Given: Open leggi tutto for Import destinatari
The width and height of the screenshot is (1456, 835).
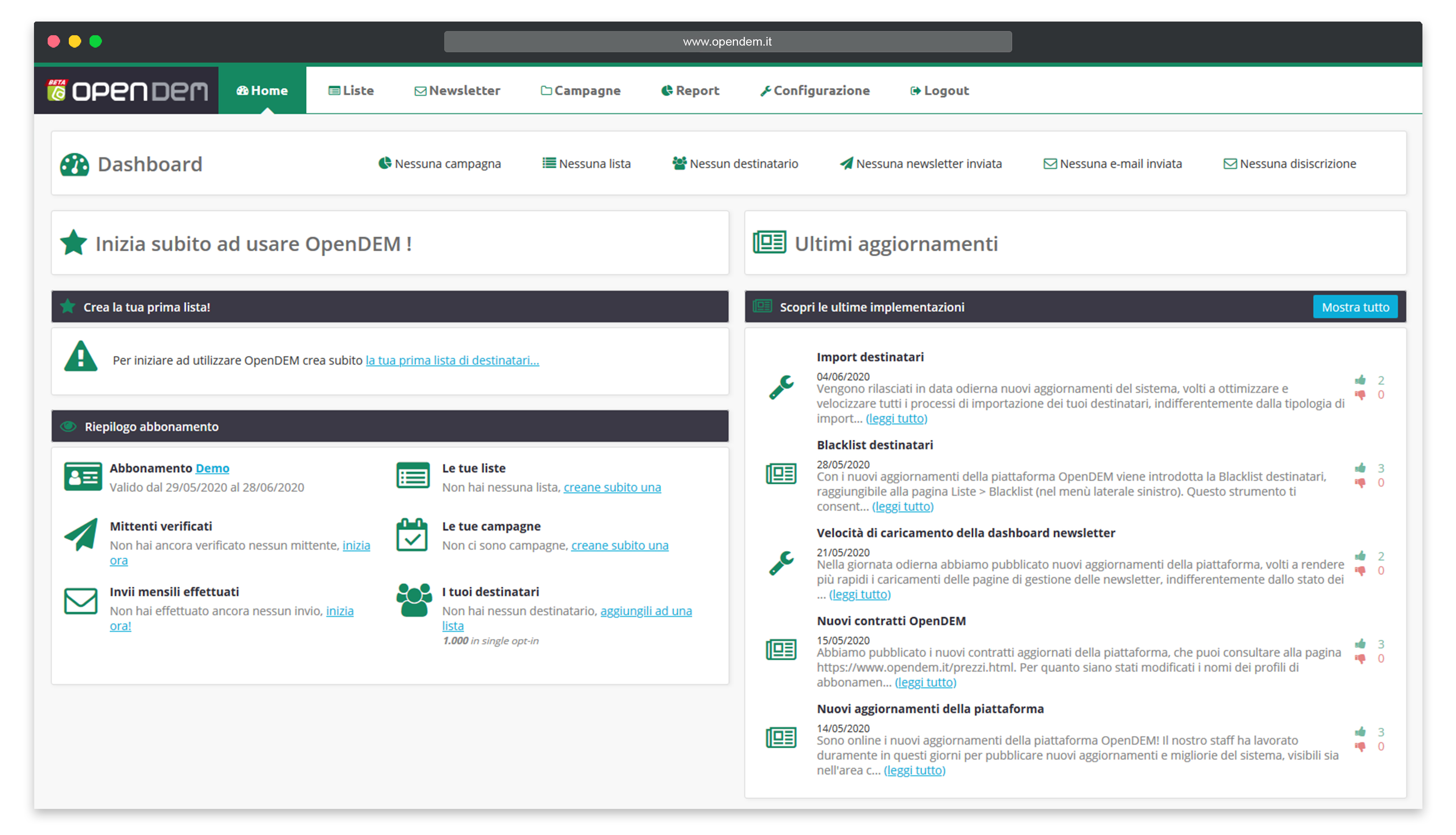Looking at the screenshot, I should tap(896, 419).
